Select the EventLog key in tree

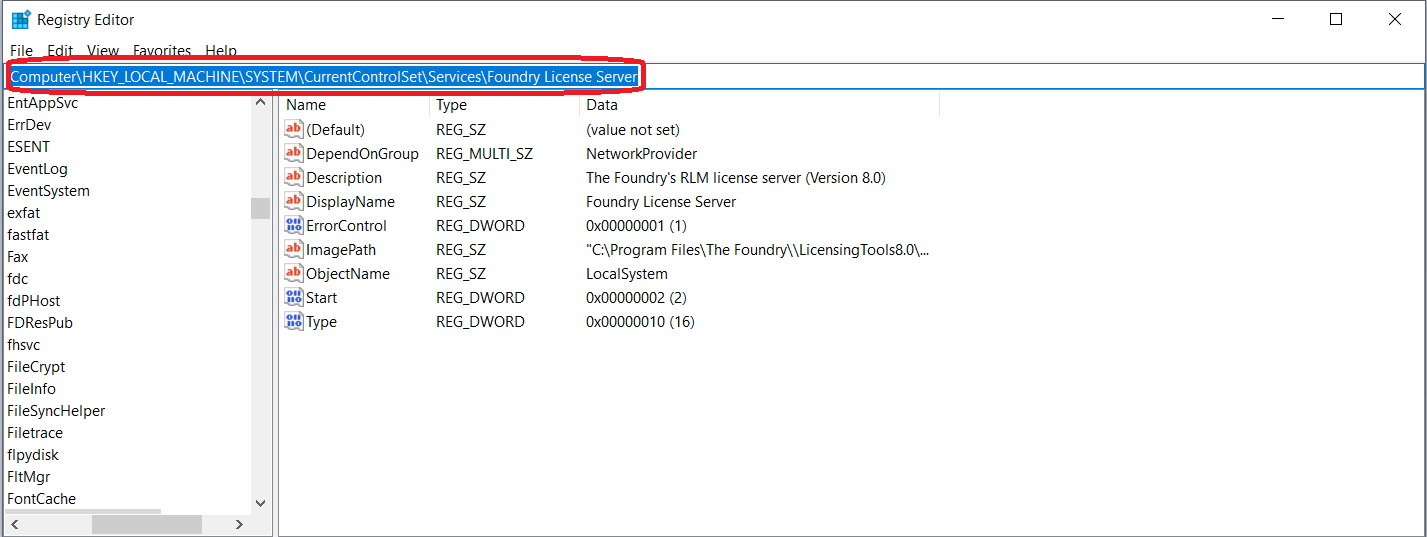(37, 169)
